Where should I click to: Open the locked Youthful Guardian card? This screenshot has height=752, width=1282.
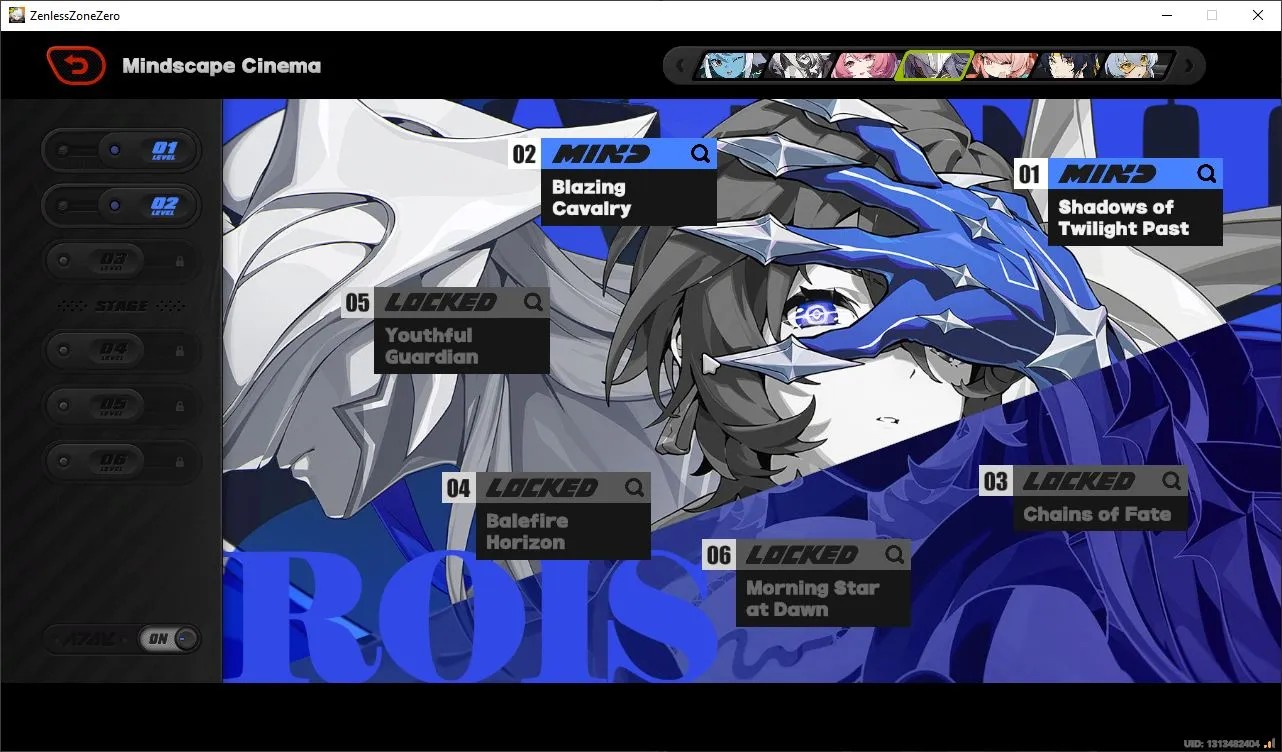(x=445, y=330)
